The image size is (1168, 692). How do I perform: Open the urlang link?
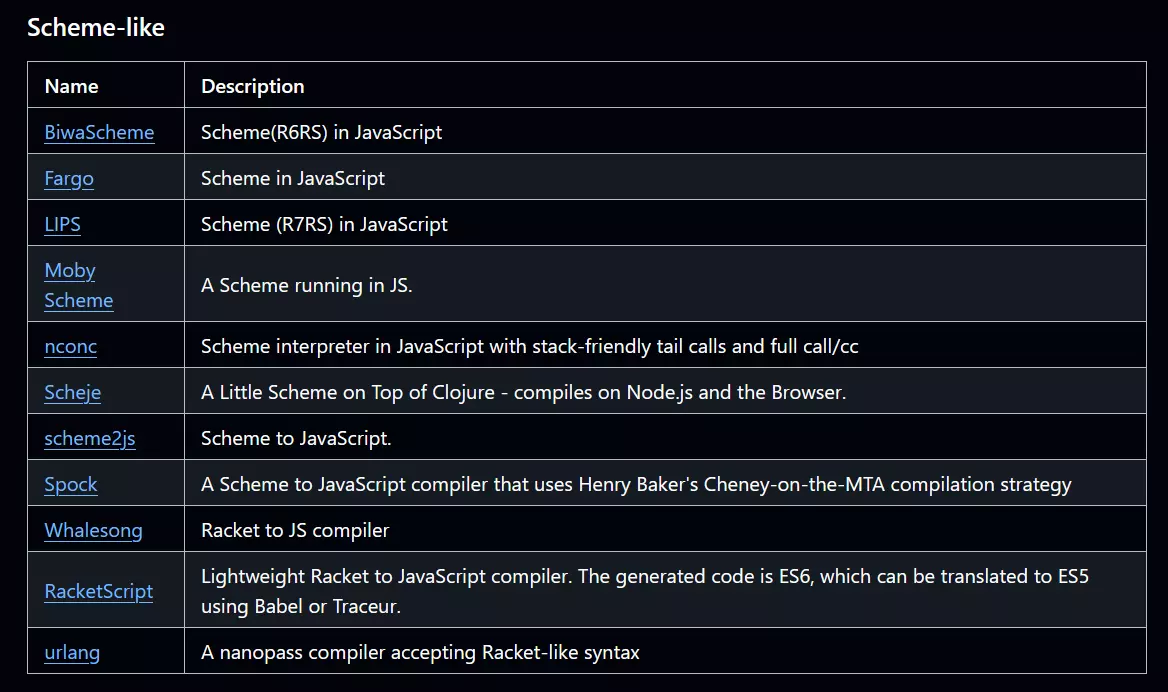(72, 653)
